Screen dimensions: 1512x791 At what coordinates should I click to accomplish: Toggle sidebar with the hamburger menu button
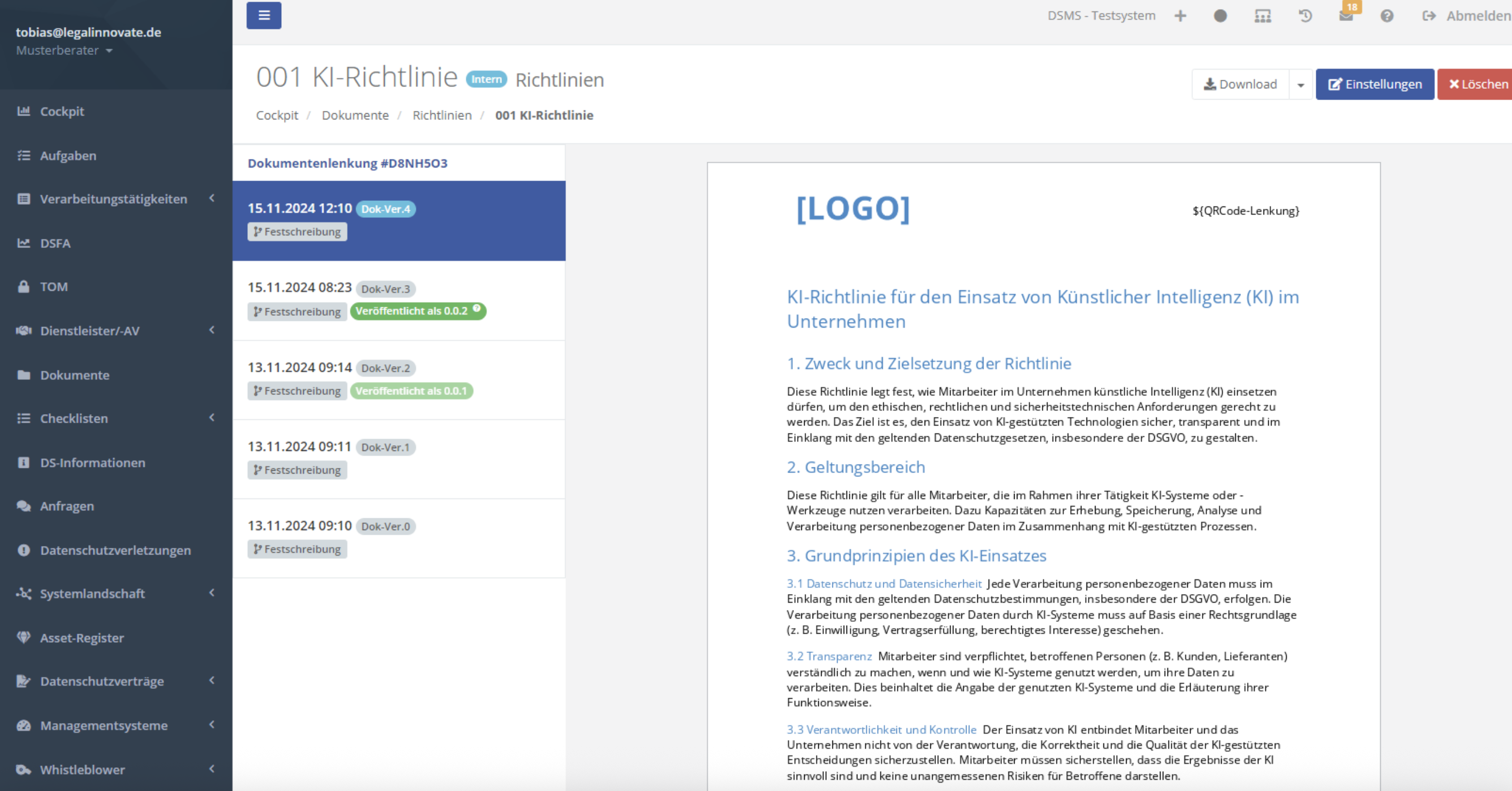[x=264, y=15]
